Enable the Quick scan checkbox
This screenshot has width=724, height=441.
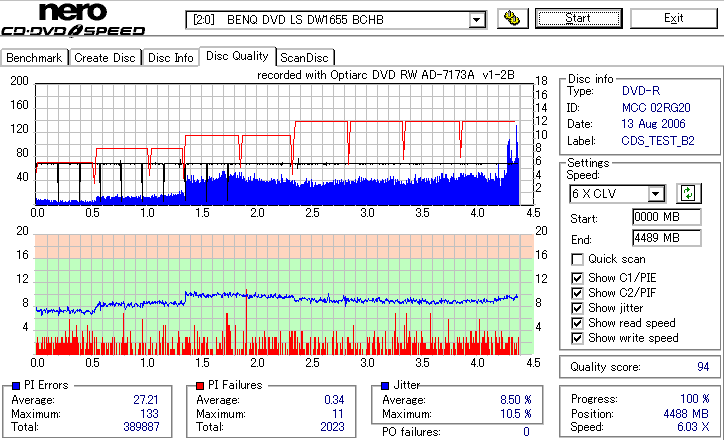(577, 259)
